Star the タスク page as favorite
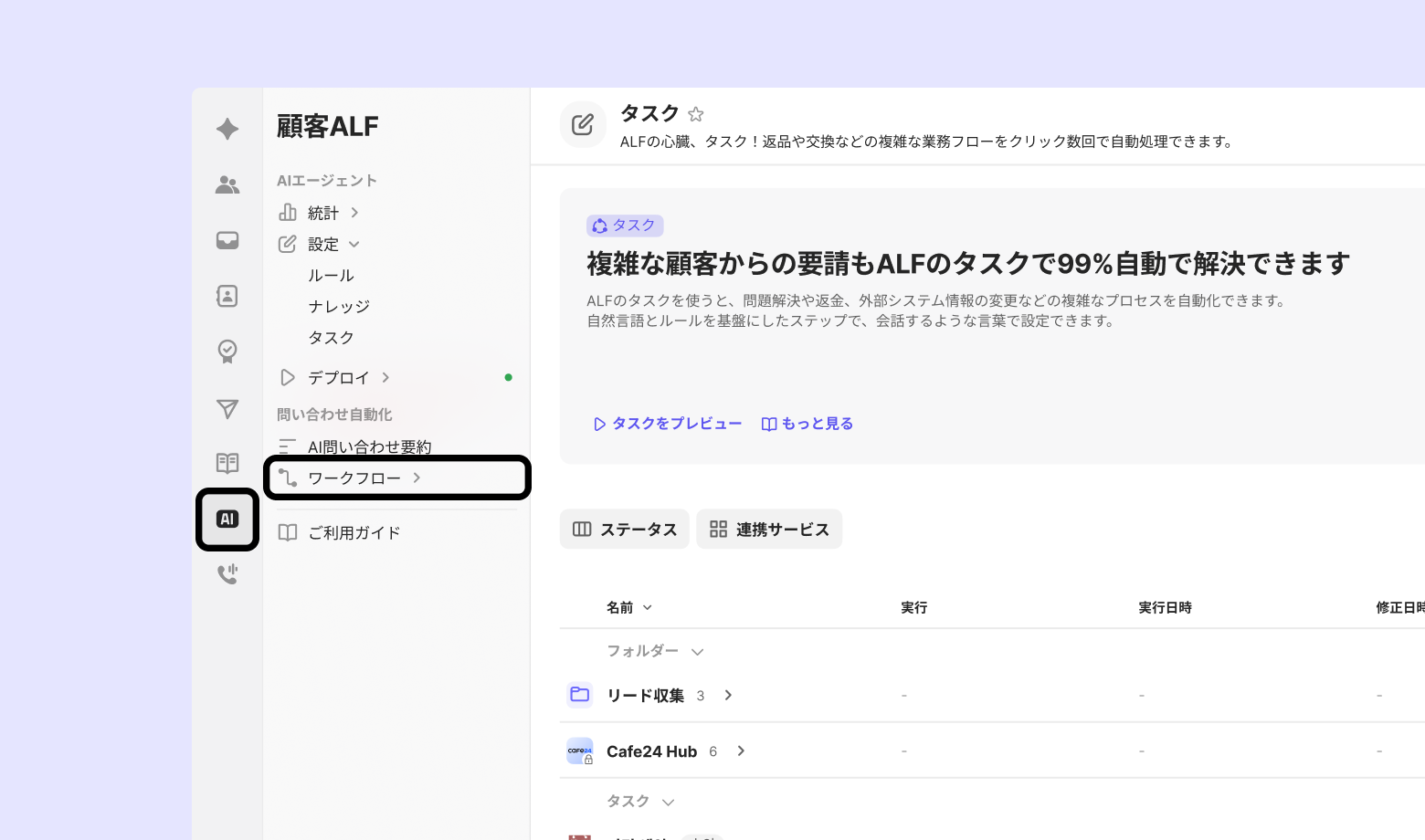 pyautogui.click(x=696, y=114)
